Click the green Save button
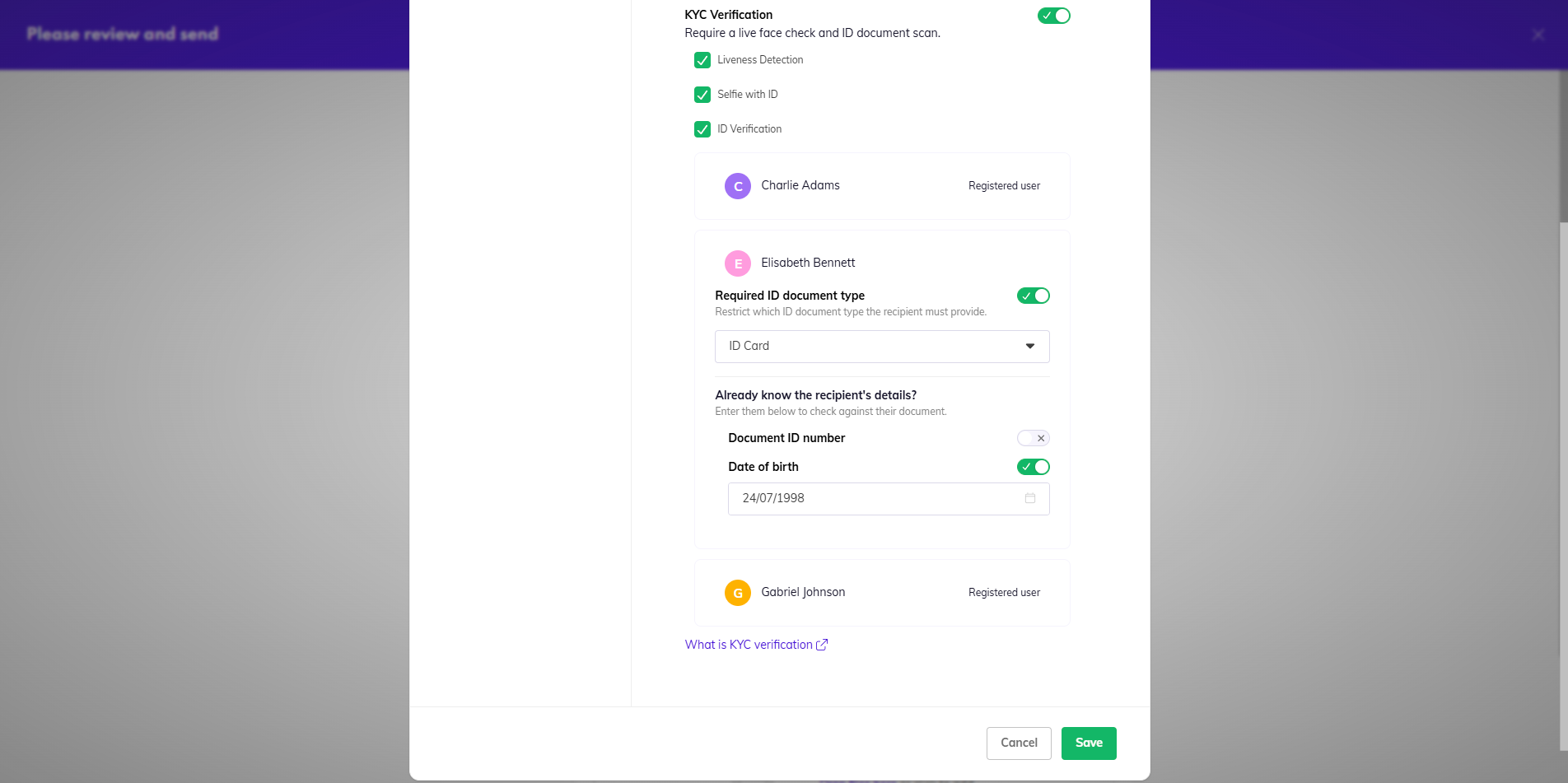The width and height of the screenshot is (1568, 783). point(1089,743)
